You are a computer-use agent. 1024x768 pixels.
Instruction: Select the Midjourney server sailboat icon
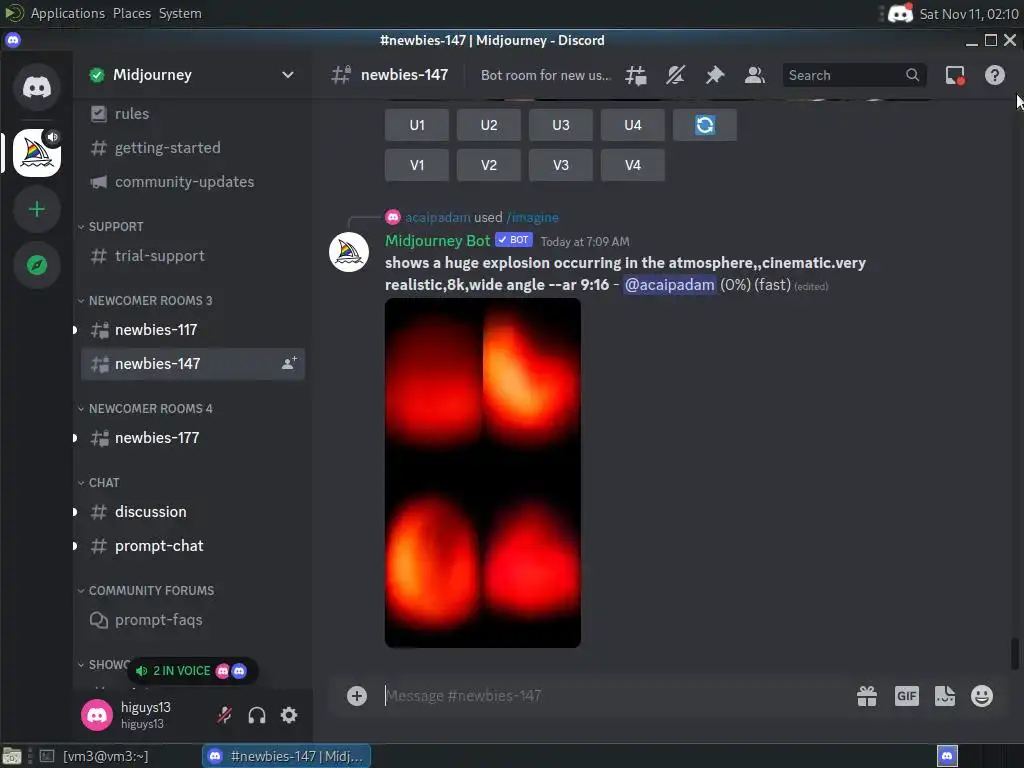tap(37, 153)
